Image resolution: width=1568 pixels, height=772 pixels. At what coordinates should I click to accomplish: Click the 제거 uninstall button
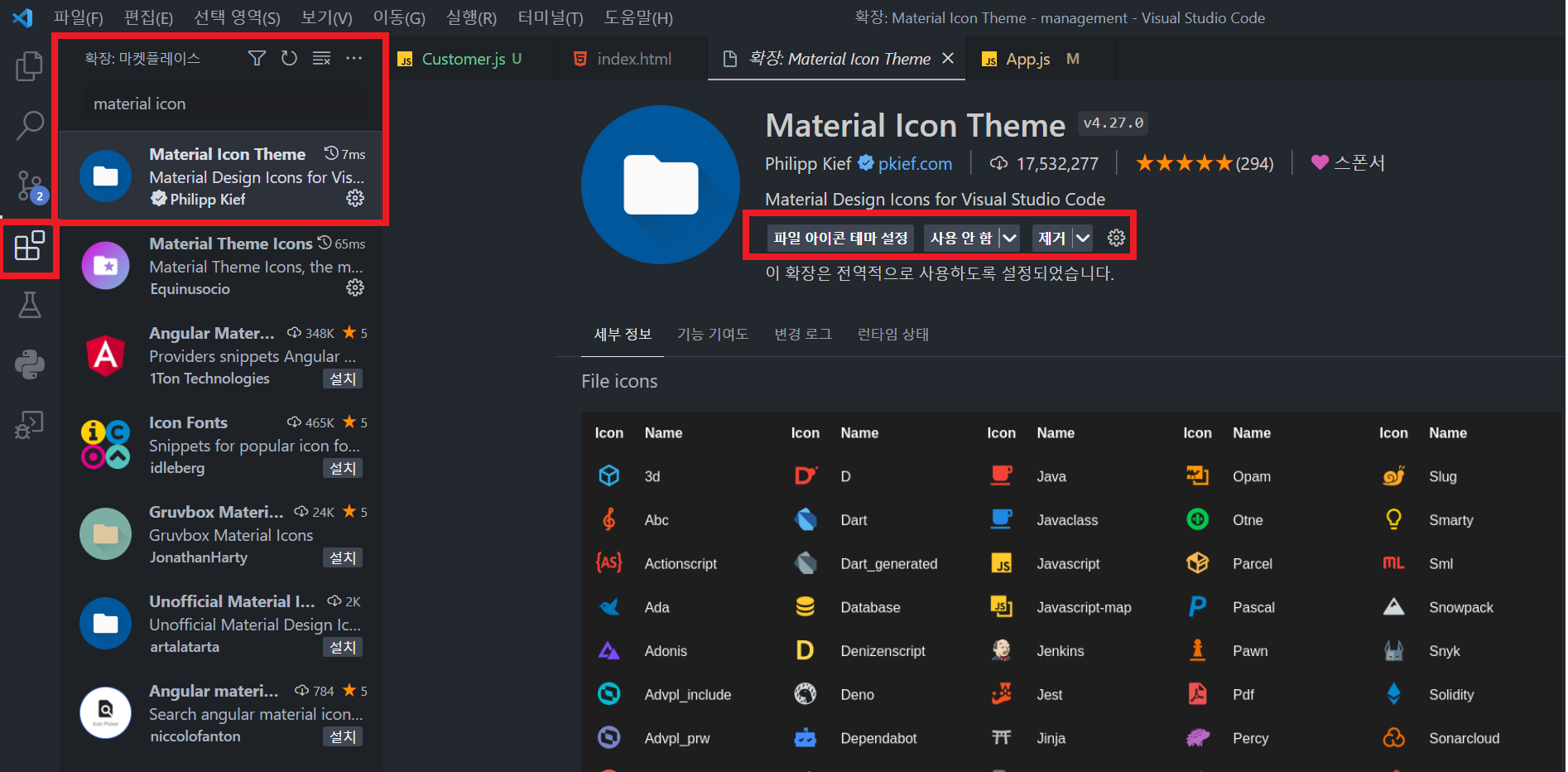point(1051,239)
